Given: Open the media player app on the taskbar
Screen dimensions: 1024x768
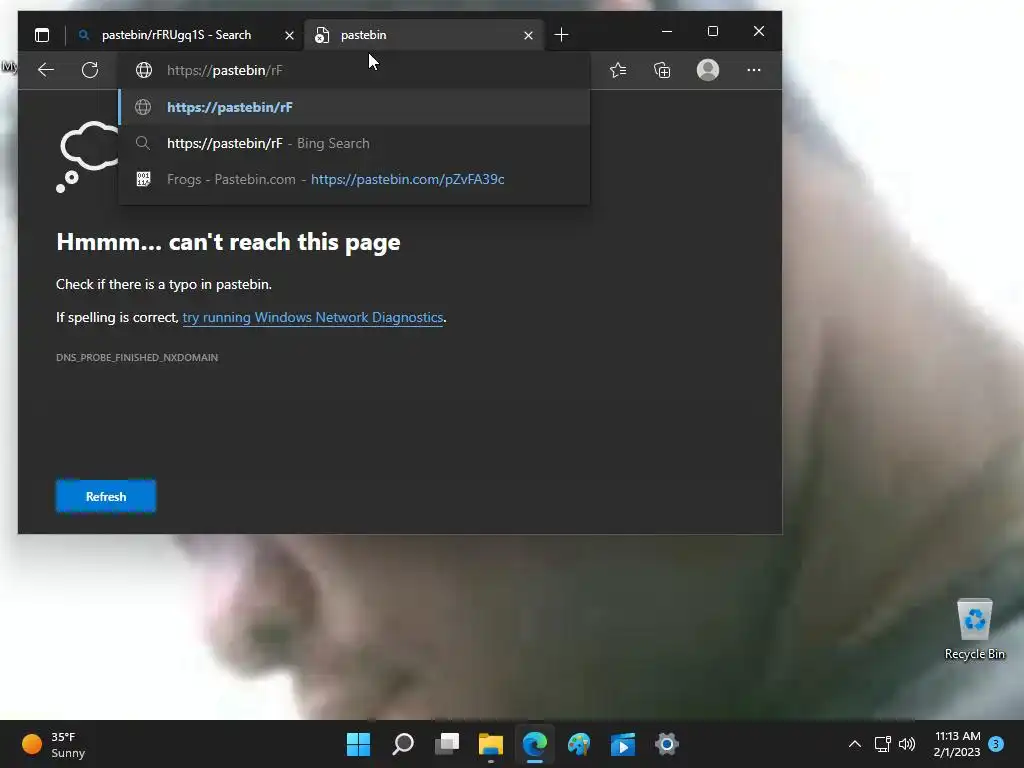Looking at the screenshot, I should (x=623, y=744).
